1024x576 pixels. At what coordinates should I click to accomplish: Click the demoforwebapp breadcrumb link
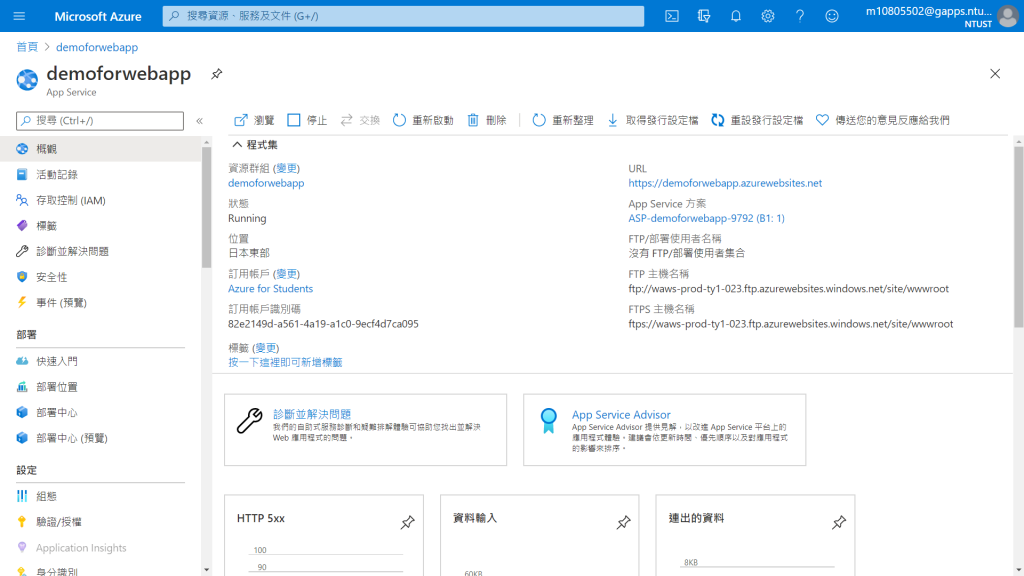point(97,47)
